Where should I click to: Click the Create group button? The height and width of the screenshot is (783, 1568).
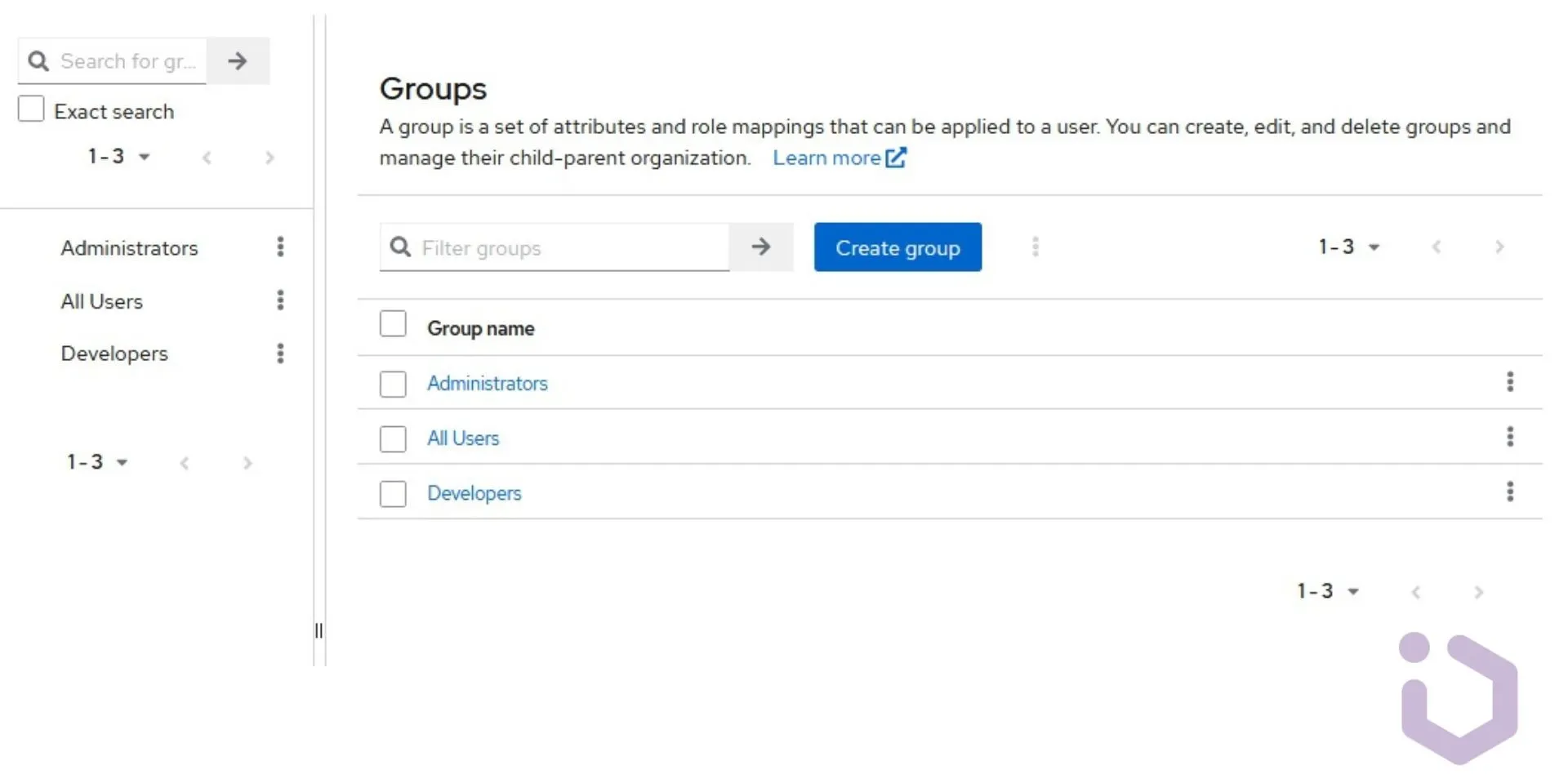[x=898, y=247]
